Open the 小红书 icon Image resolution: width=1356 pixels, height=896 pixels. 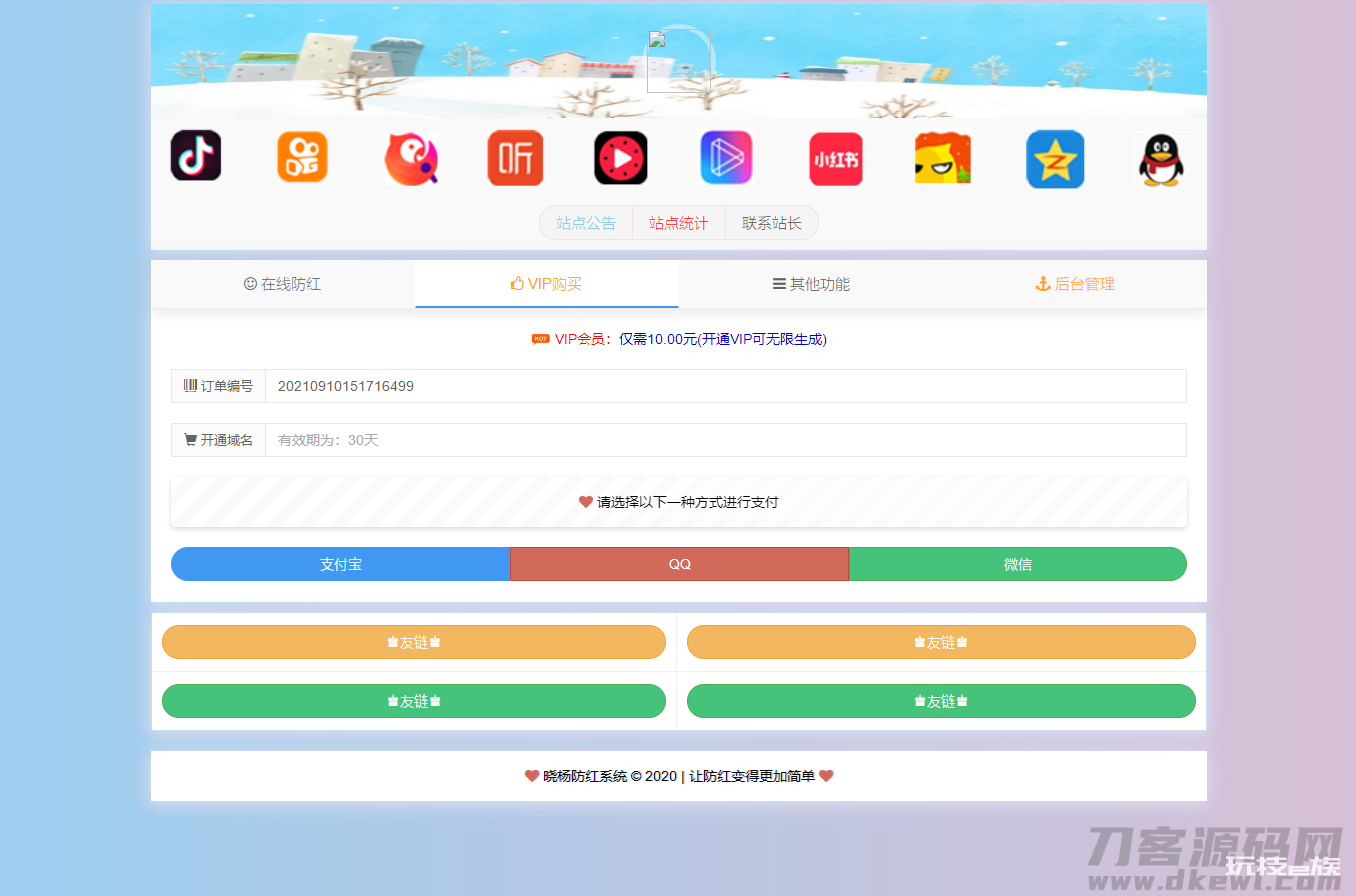(836, 159)
